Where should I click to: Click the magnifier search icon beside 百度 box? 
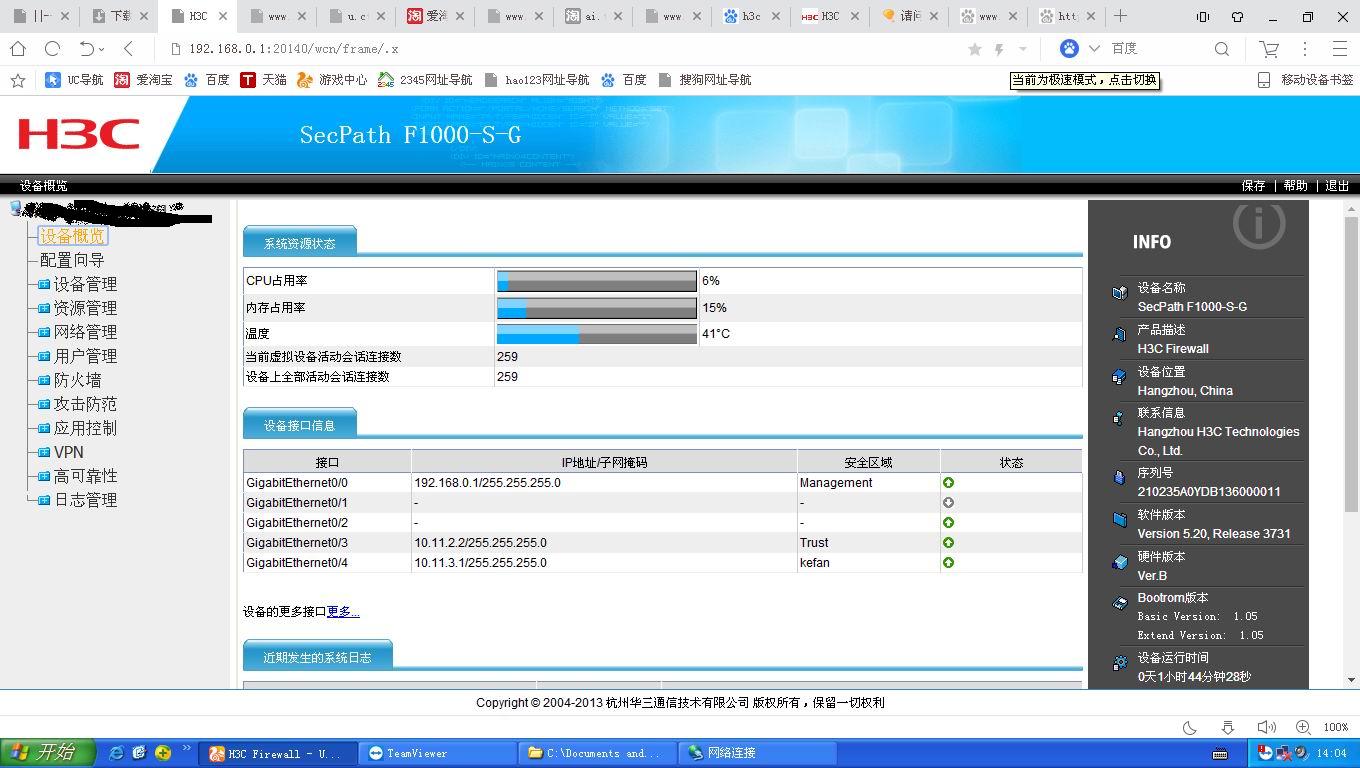[x=1222, y=48]
